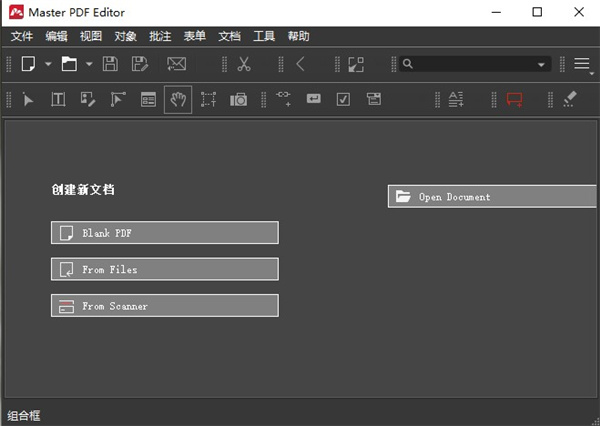The width and height of the screenshot is (600, 426).
Task: Click the From Files button
Action: tap(165, 269)
